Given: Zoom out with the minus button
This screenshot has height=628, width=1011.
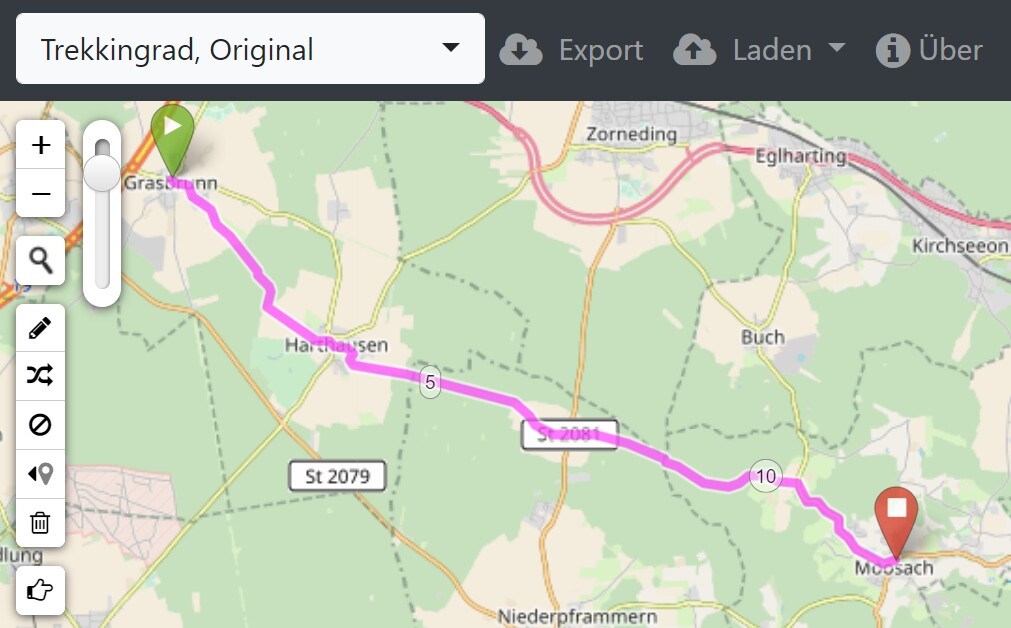Looking at the screenshot, I should click(x=41, y=193).
